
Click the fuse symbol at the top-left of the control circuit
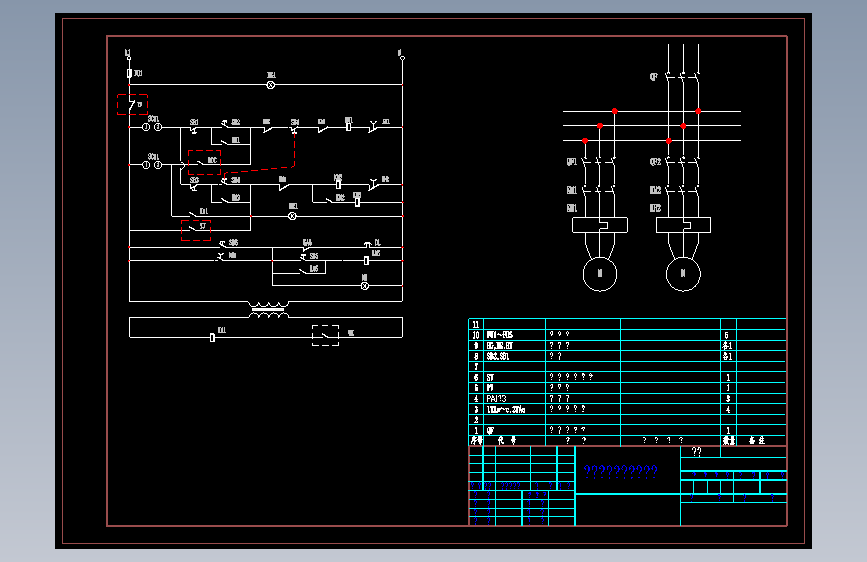click(129, 73)
